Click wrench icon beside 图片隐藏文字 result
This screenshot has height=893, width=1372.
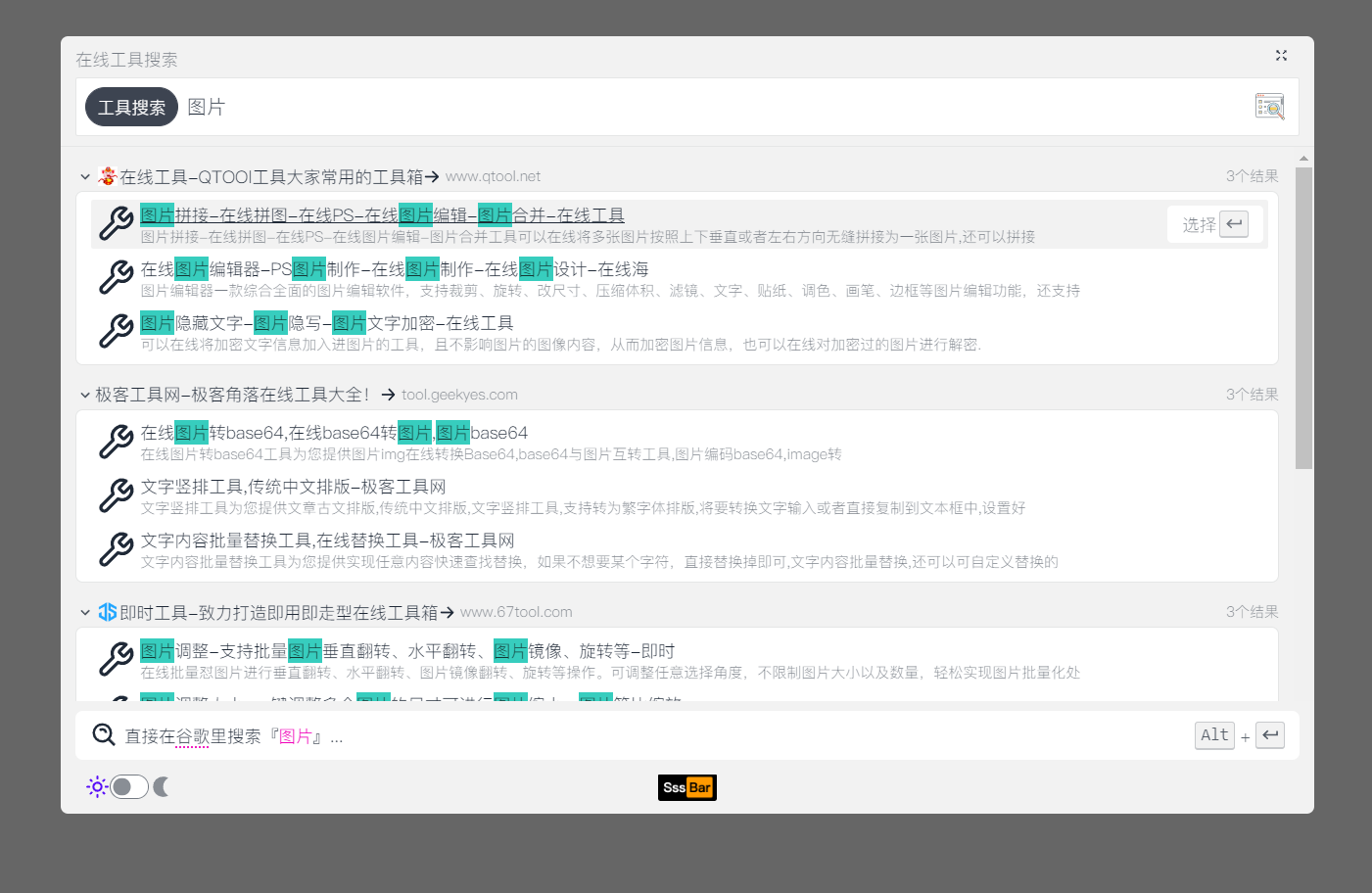tap(117, 331)
